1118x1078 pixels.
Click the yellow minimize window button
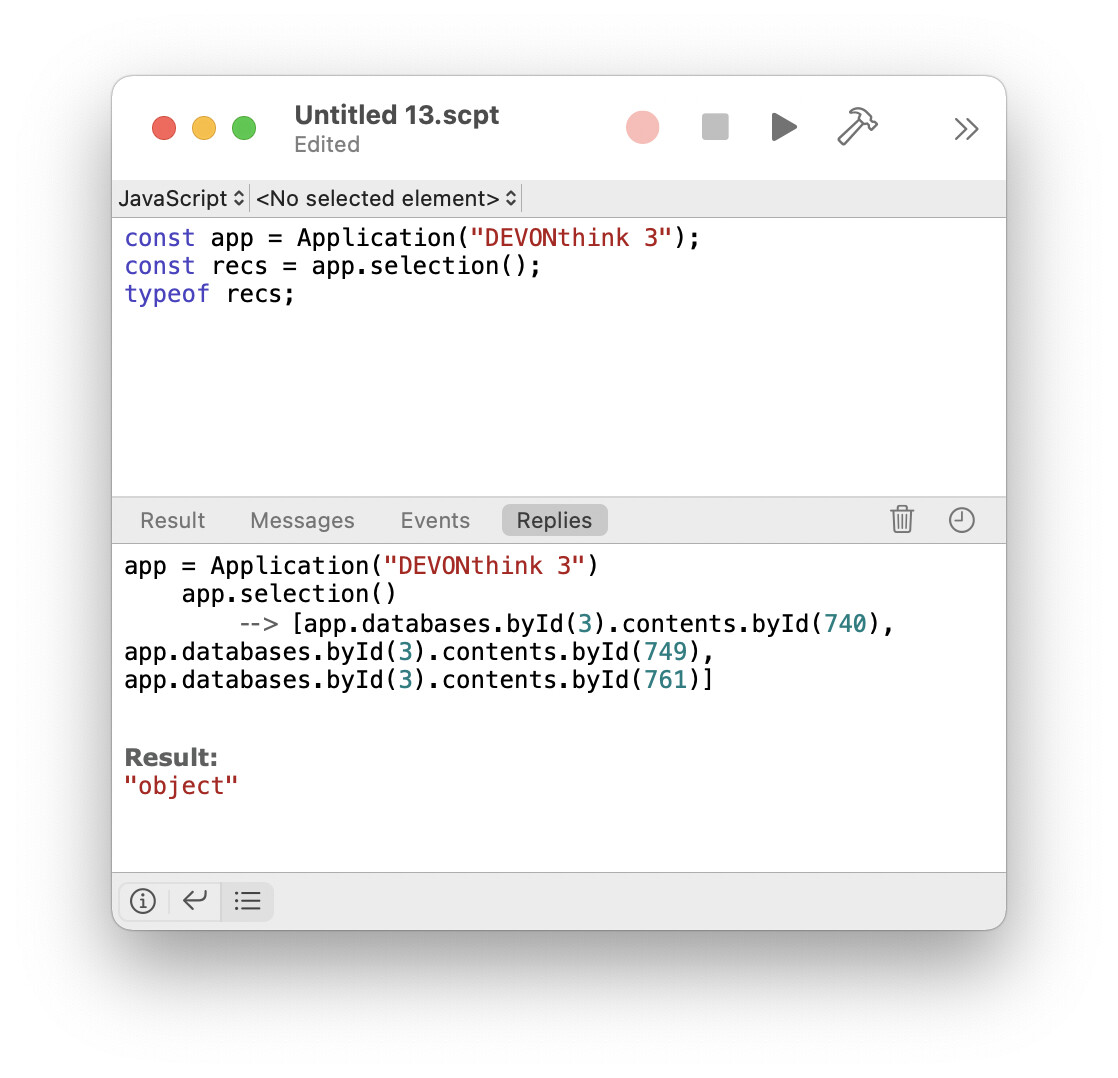(204, 128)
